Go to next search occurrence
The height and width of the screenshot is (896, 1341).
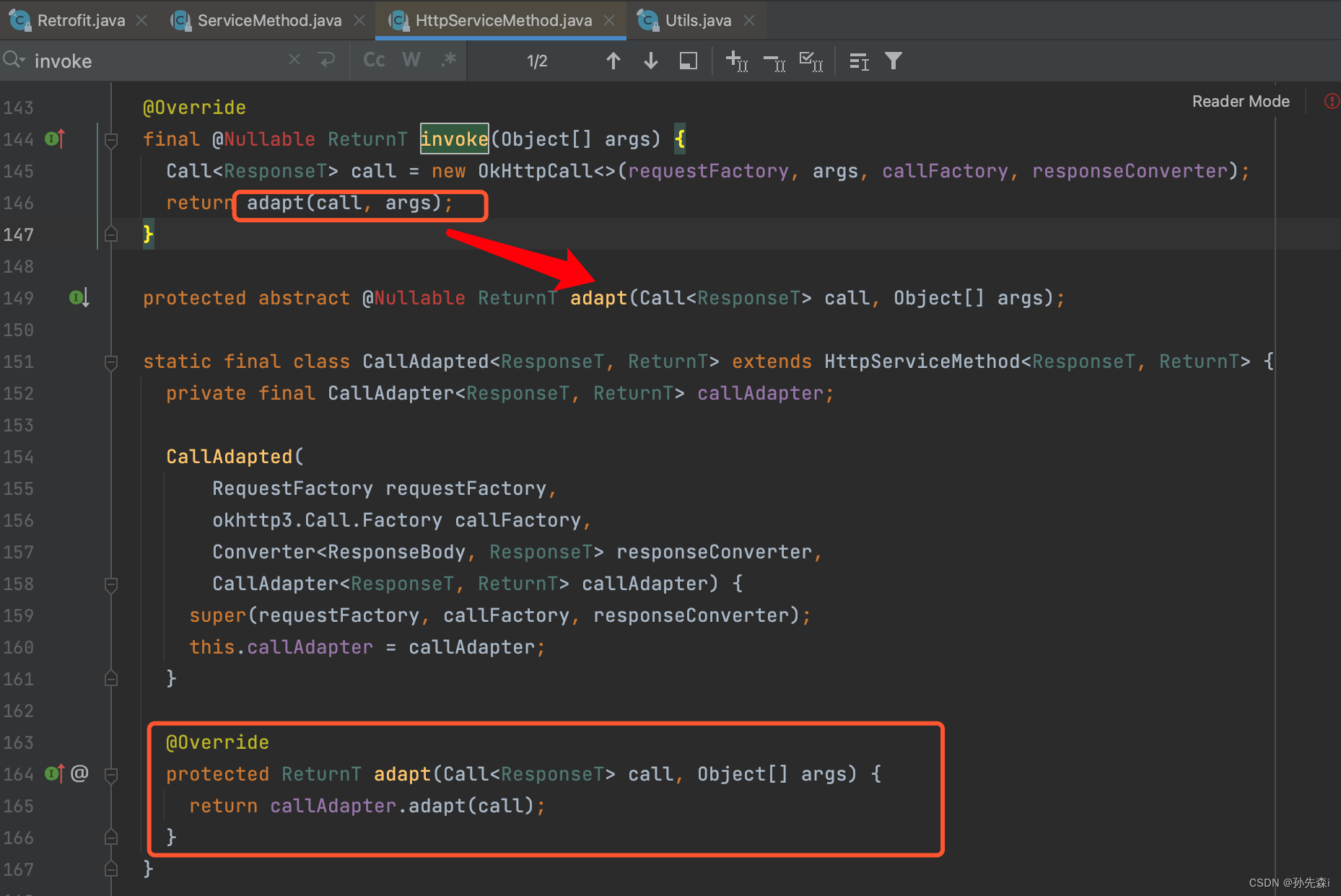(651, 61)
